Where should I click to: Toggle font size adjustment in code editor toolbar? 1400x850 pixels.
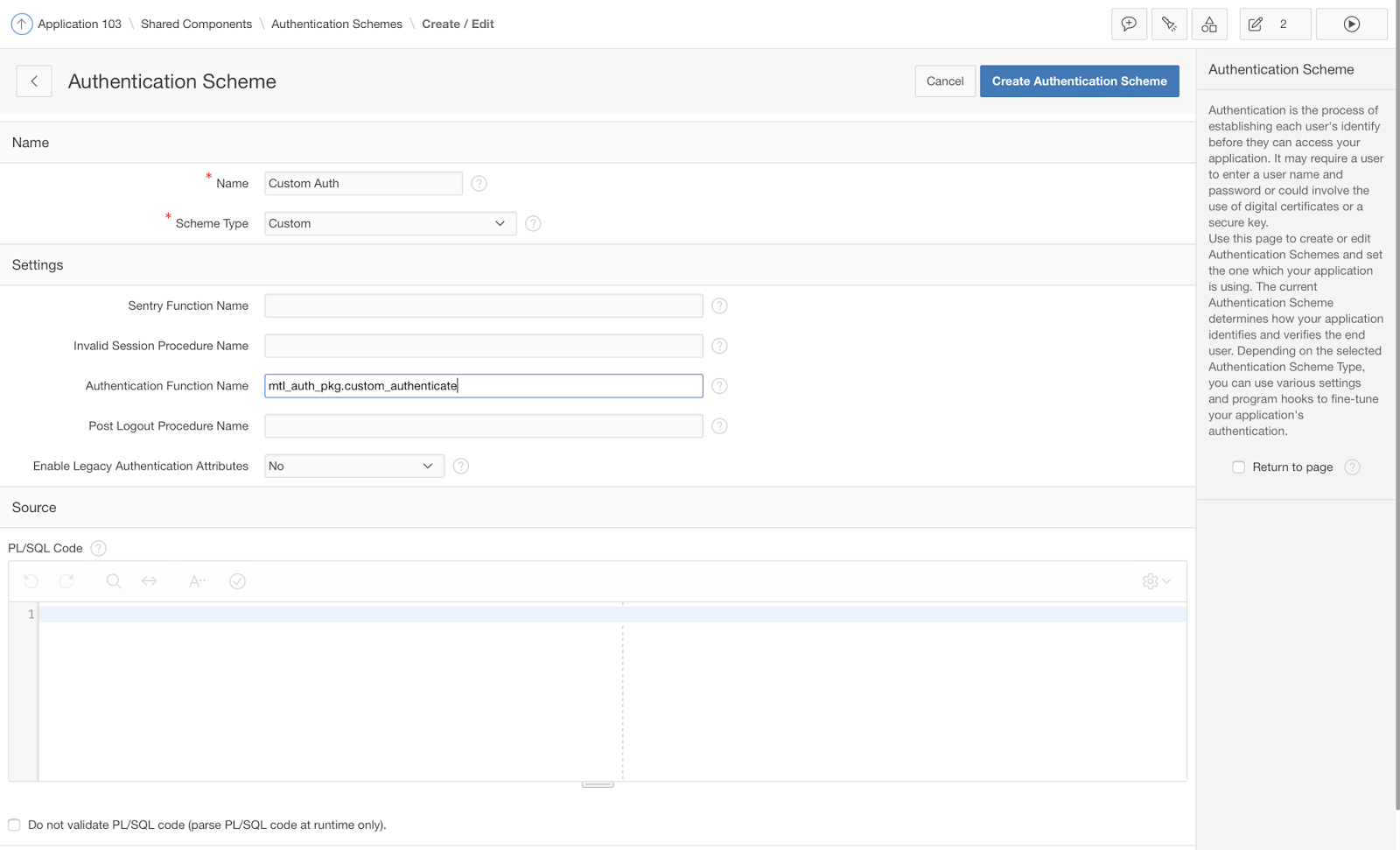click(x=196, y=580)
